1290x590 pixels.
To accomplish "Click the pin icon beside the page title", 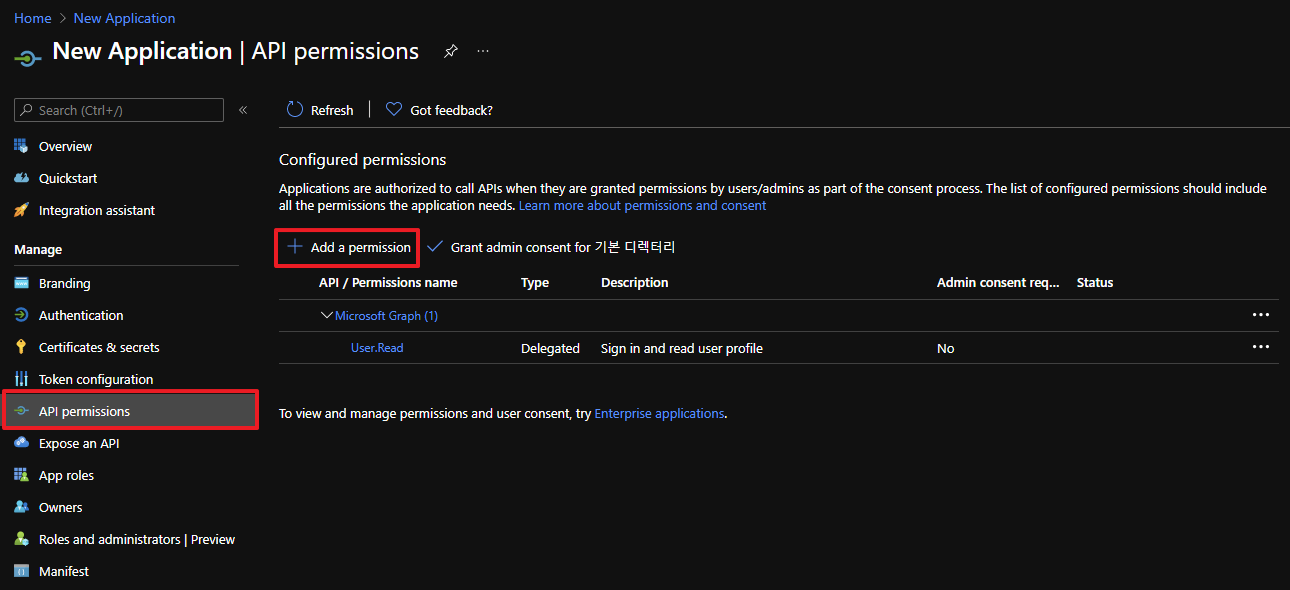I will [x=450, y=51].
